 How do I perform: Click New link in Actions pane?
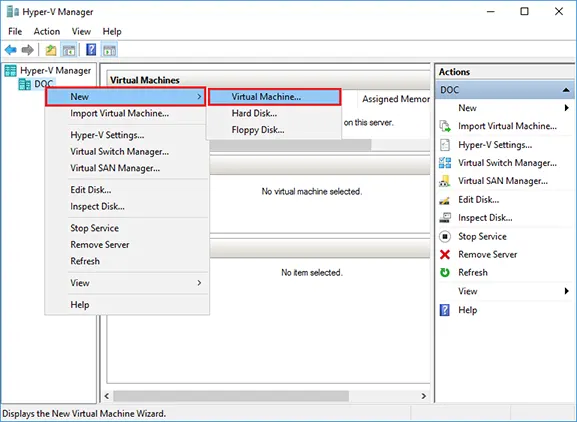[467, 108]
